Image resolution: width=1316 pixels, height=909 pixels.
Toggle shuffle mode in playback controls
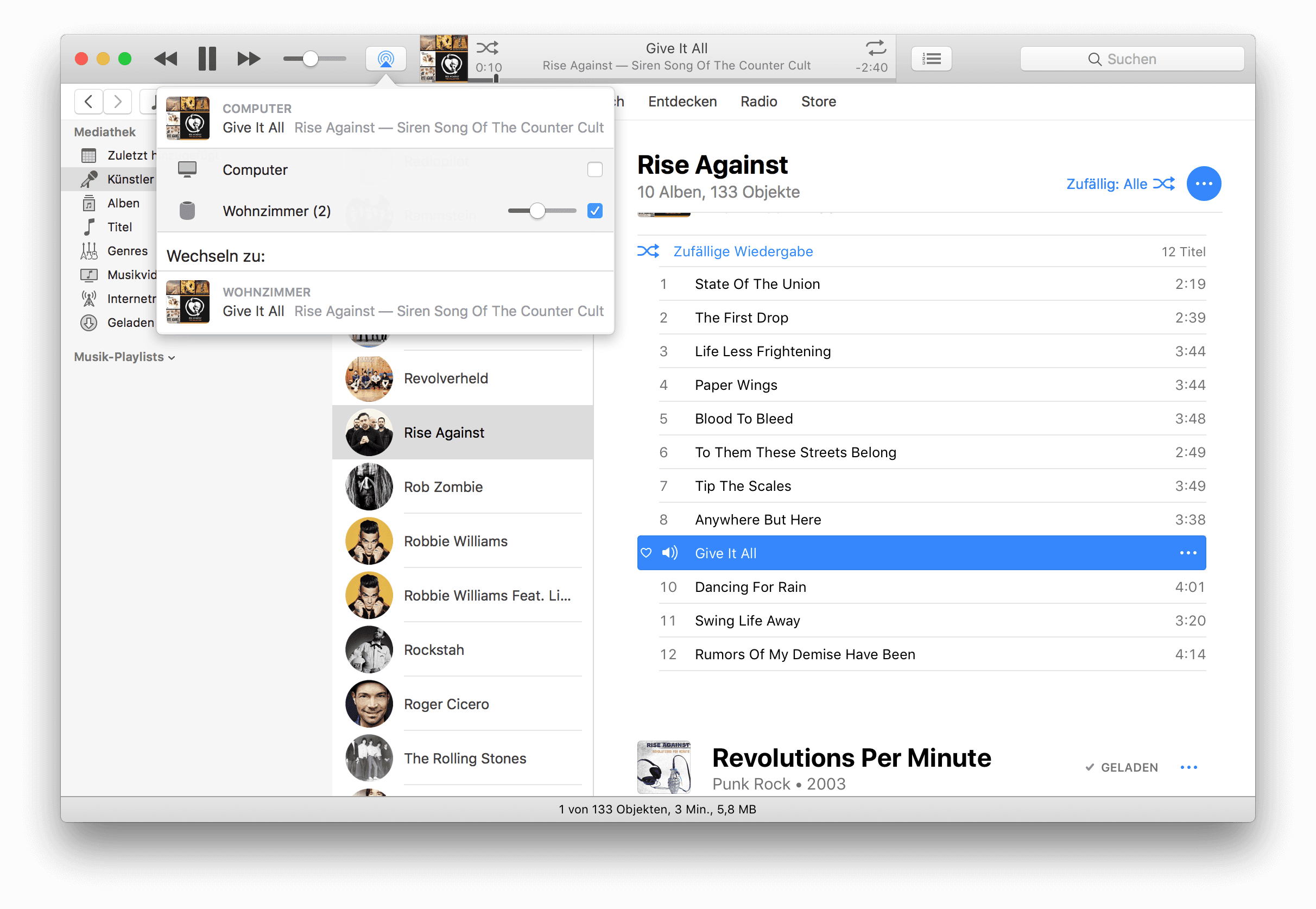pyautogui.click(x=490, y=48)
